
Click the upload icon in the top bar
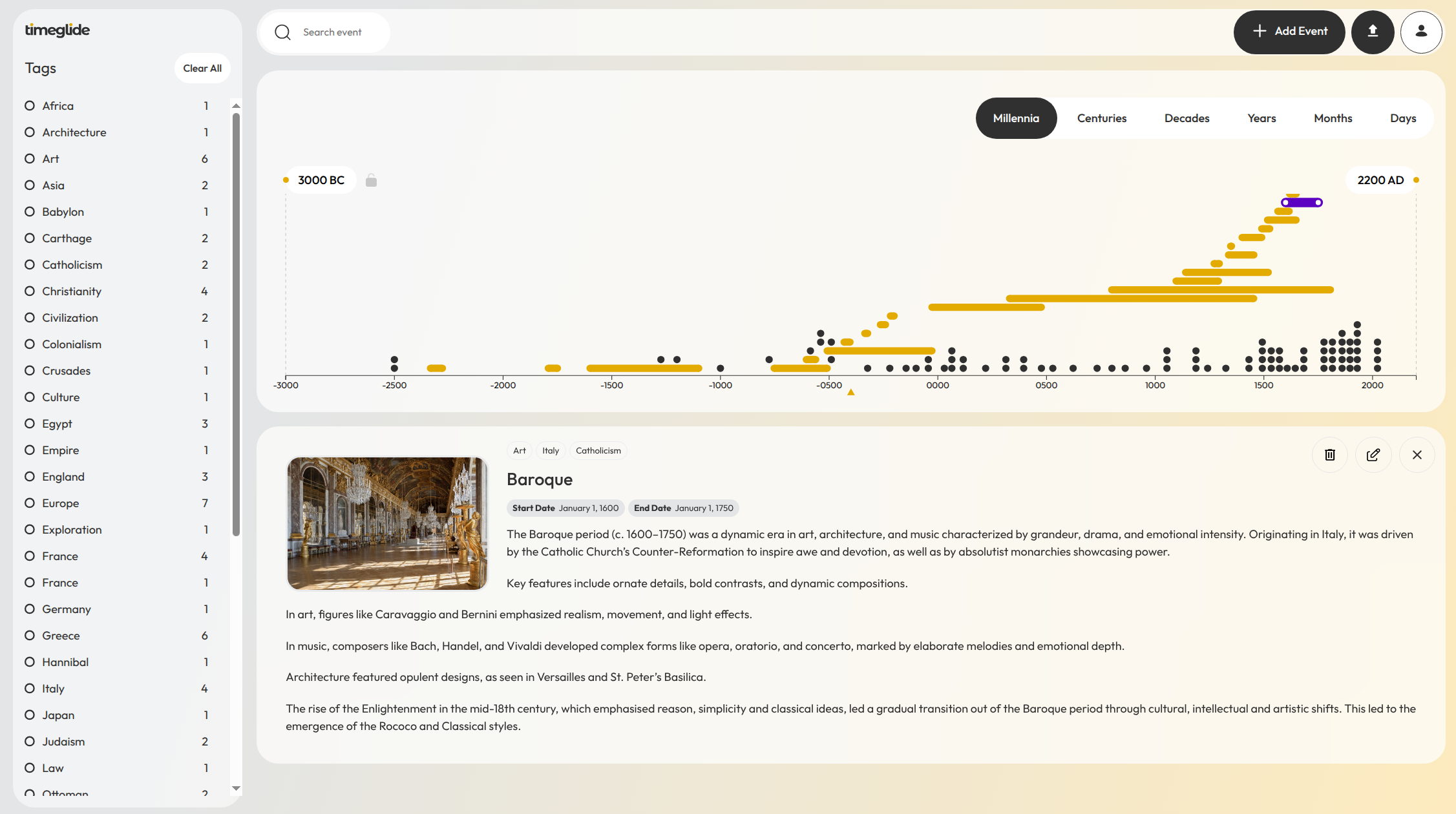(1373, 32)
